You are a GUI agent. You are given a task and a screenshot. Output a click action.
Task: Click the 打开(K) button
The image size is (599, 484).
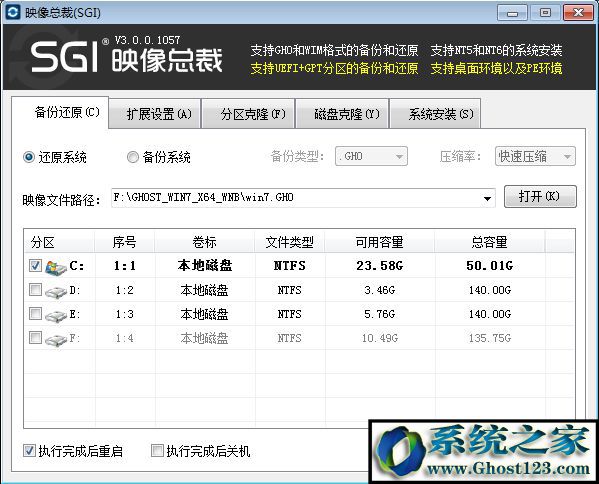coord(540,196)
